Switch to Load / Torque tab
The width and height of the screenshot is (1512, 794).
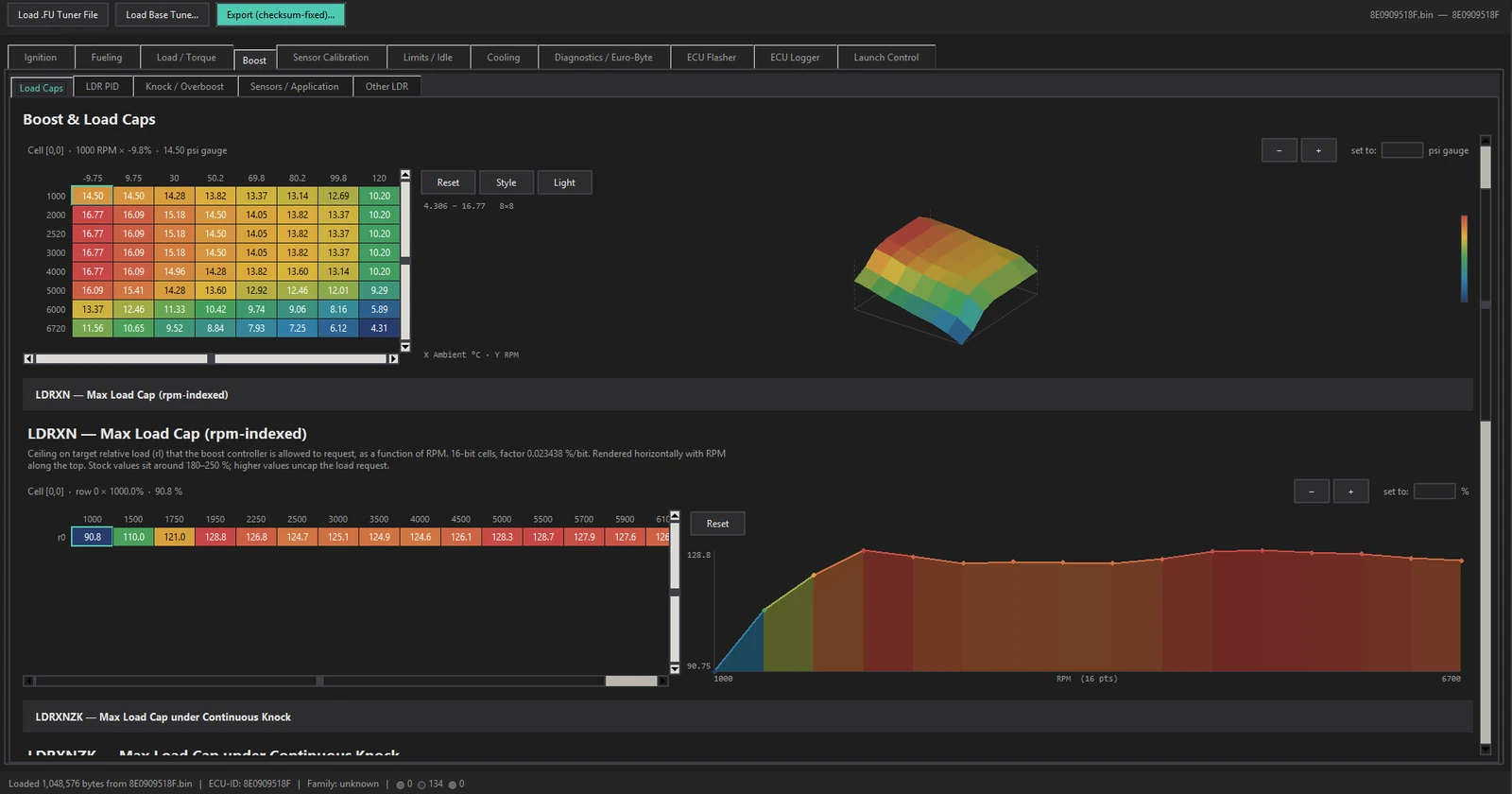pyautogui.click(x=186, y=58)
